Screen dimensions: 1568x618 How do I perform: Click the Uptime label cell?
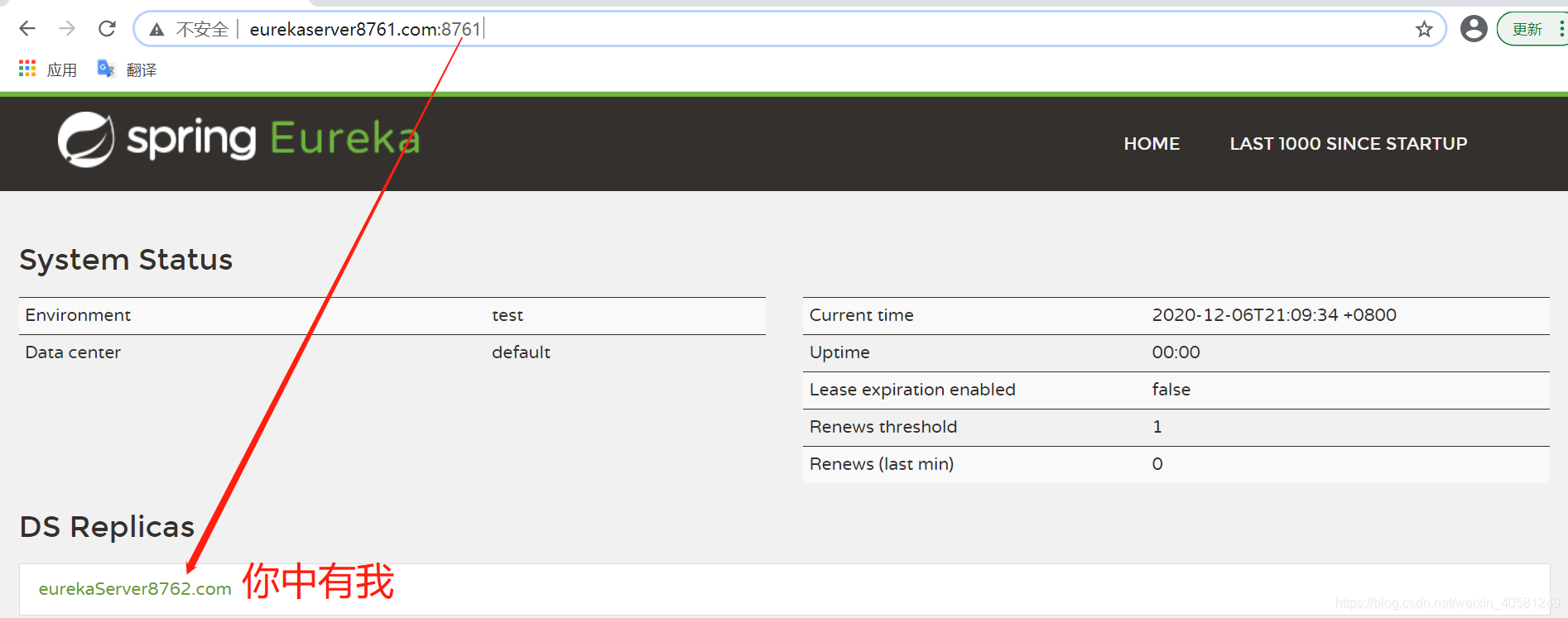(839, 352)
